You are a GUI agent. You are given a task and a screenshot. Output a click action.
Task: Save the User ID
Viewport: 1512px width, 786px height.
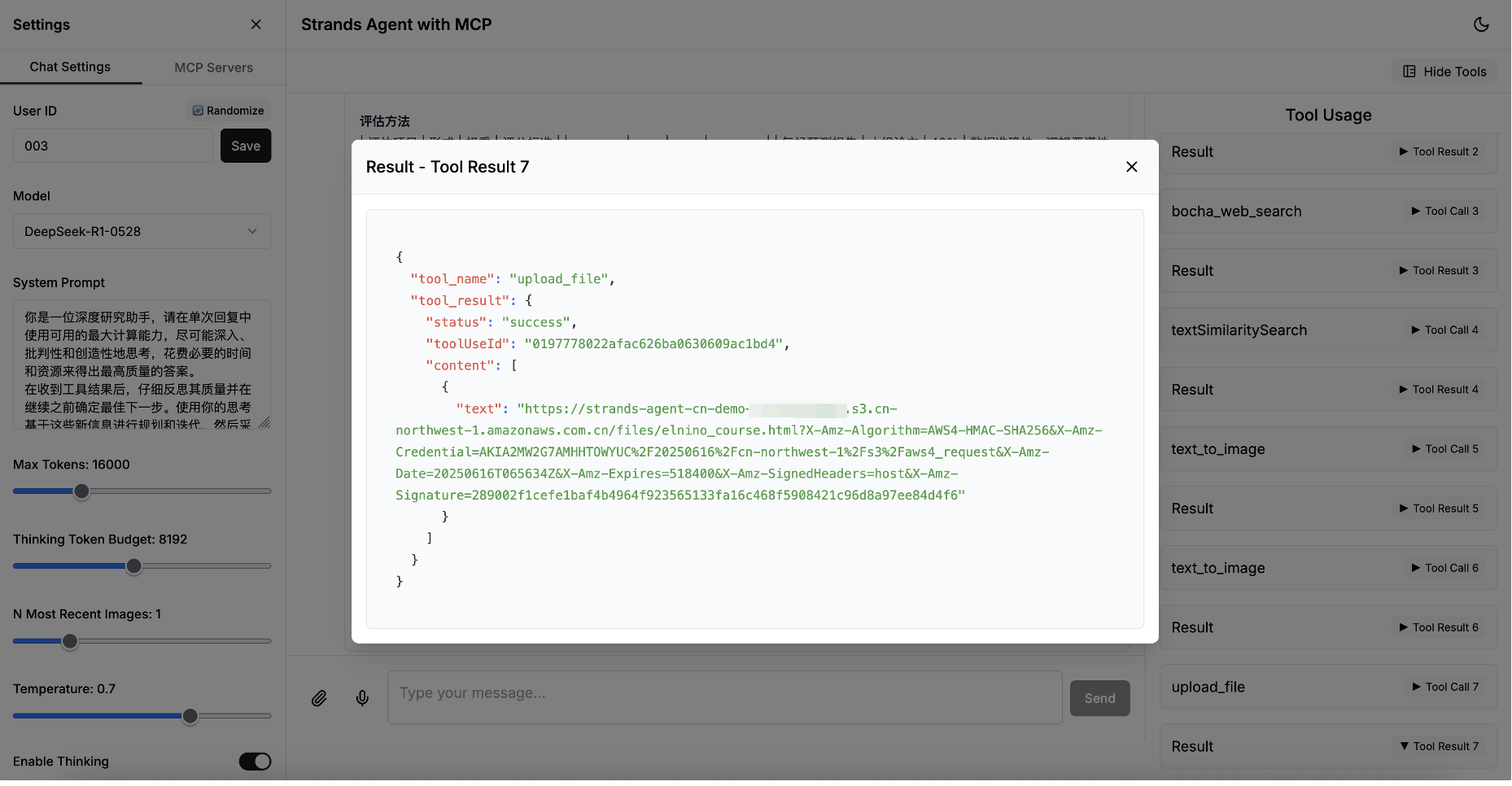(246, 146)
